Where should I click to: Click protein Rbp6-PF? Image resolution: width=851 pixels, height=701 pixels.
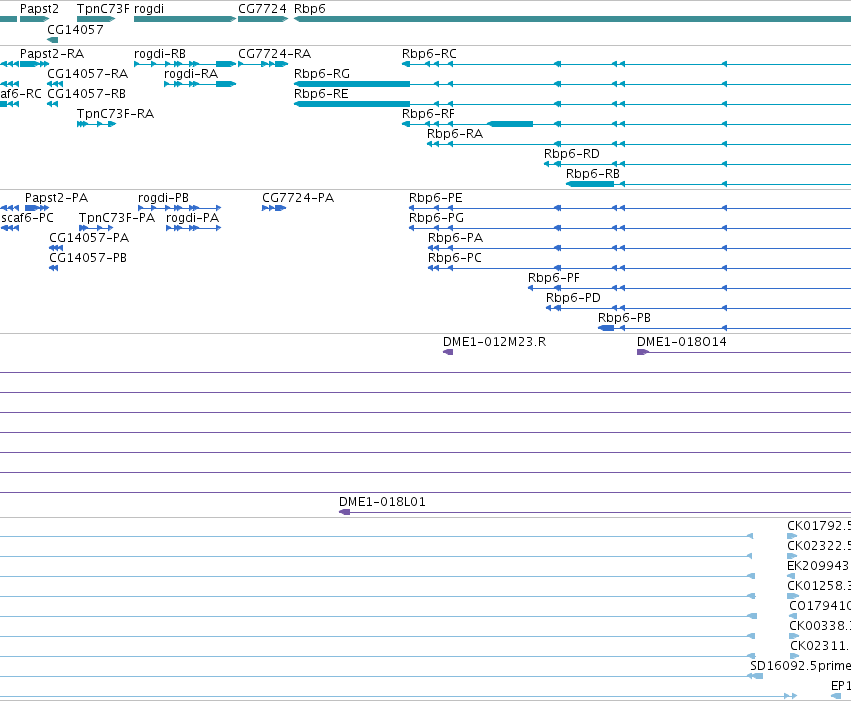(x=554, y=278)
